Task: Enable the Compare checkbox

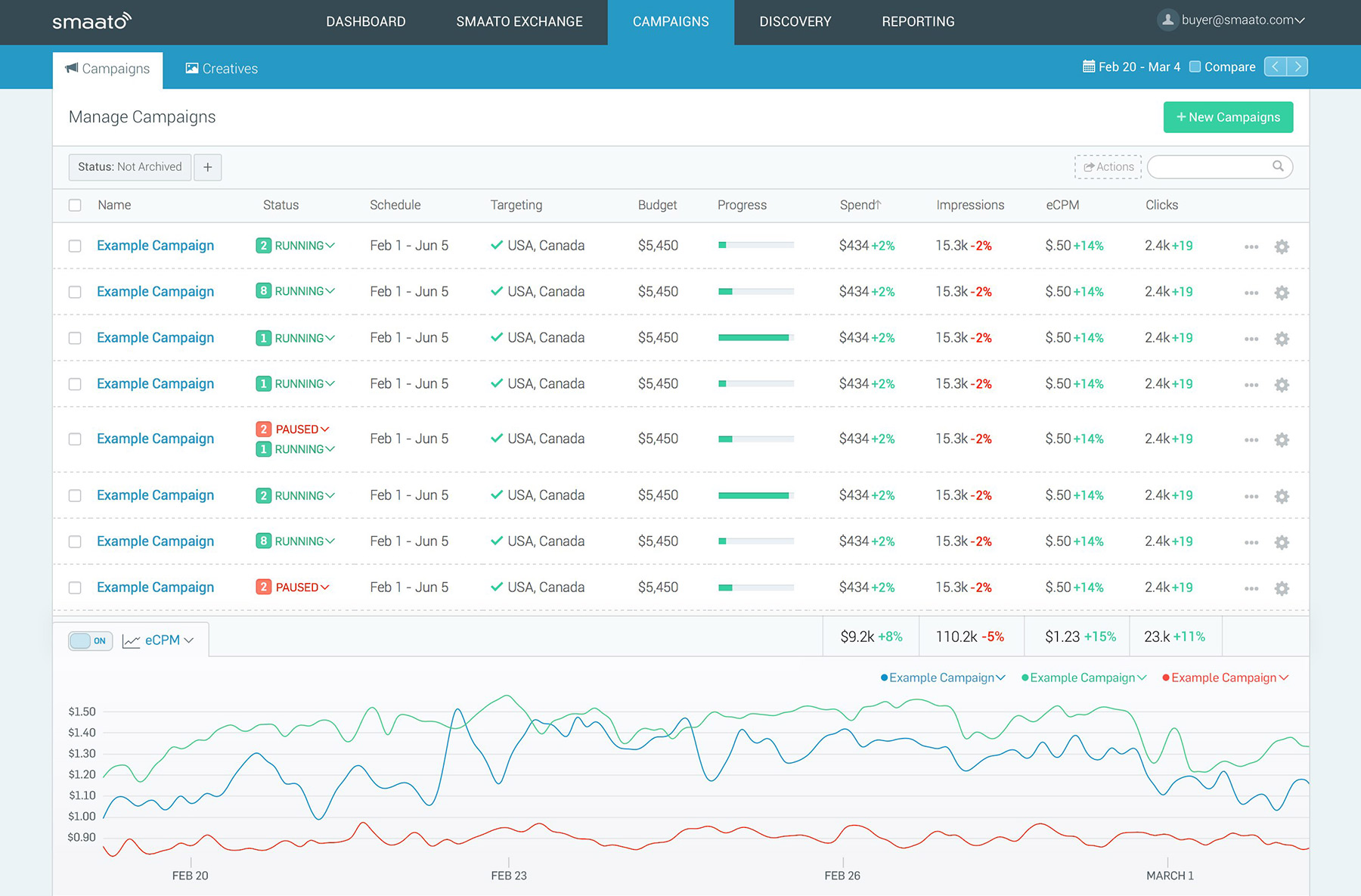Action: pyautogui.click(x=1195, y=67)
